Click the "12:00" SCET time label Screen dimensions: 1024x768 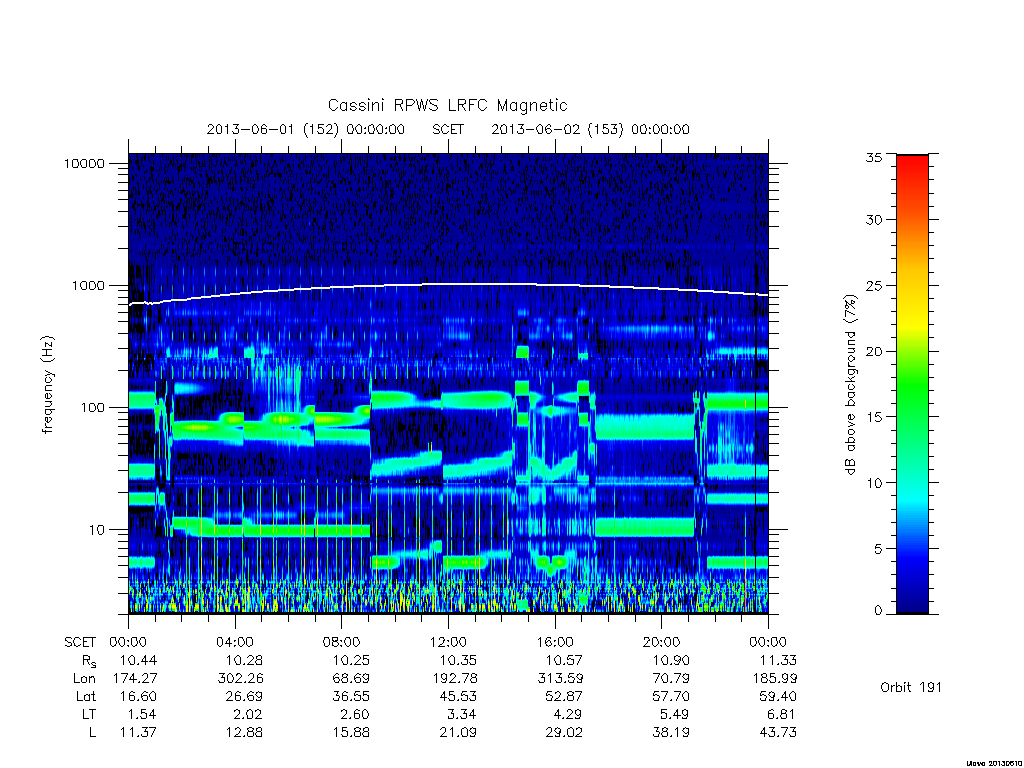click(x=448, y=643)
